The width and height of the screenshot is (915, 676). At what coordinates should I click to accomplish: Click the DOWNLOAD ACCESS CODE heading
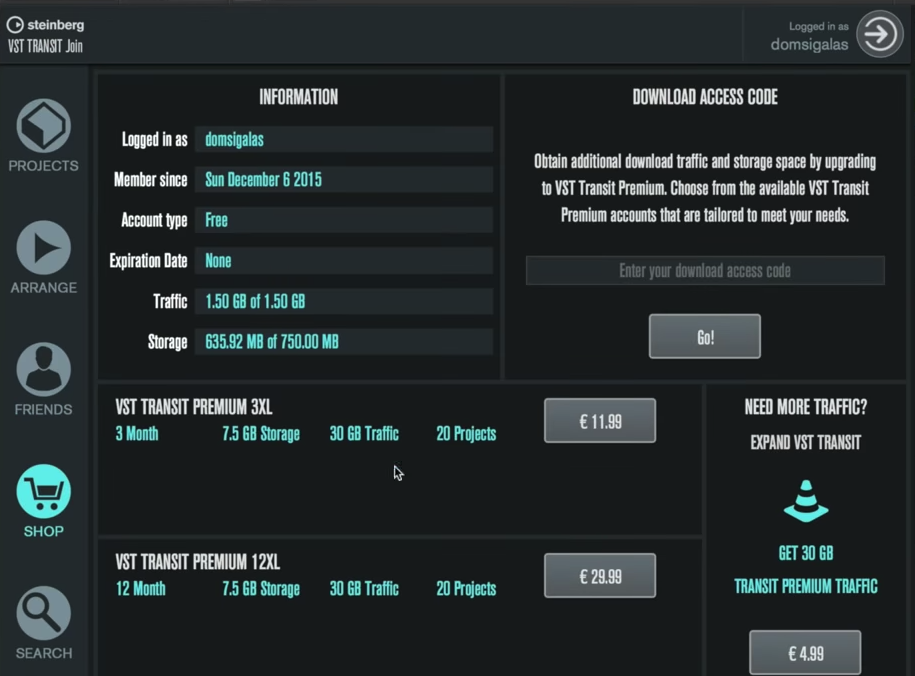[705, 97]
